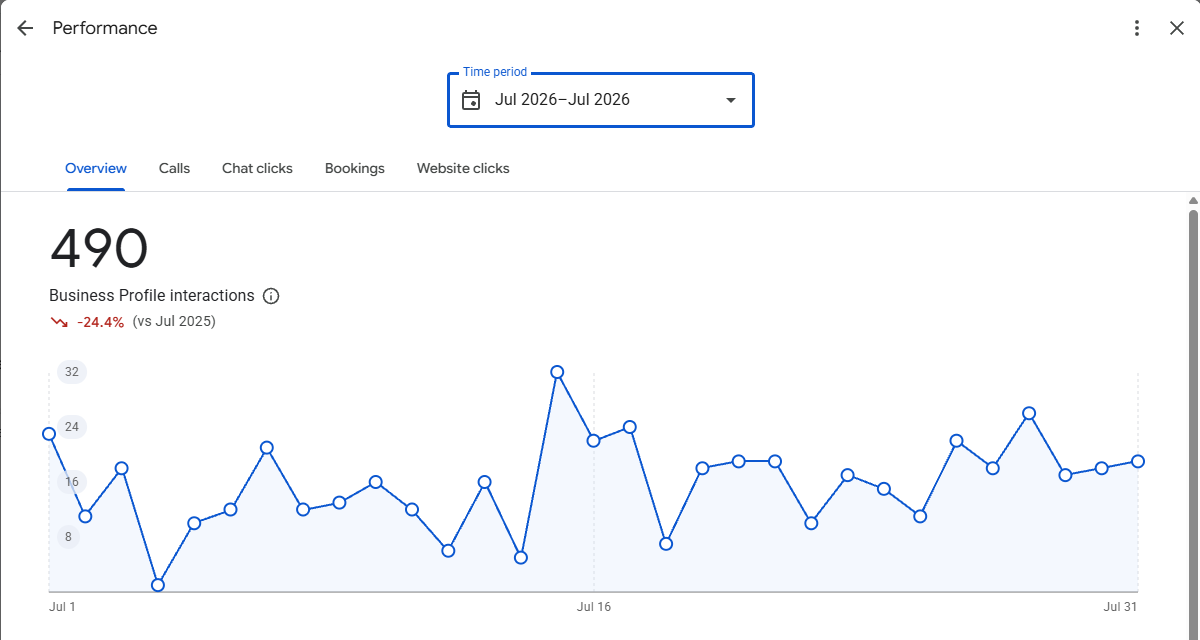Click the 16 y-axis label
Image resolution: width=1200 pixels, height=640 pixels.
pyautogui.click(x=72, y=482)
